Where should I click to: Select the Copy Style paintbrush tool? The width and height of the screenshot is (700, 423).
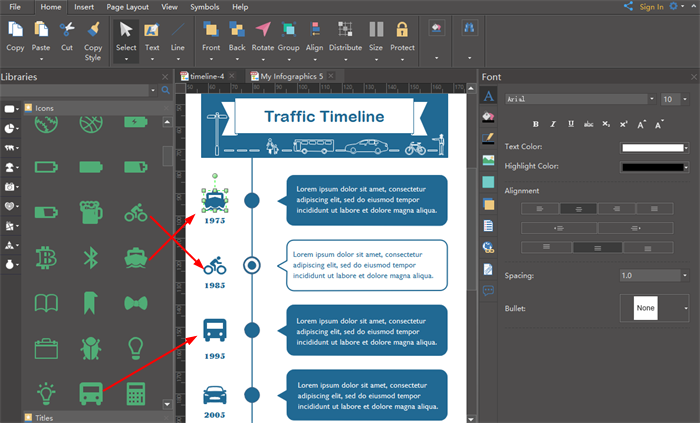tap(93, 30)
